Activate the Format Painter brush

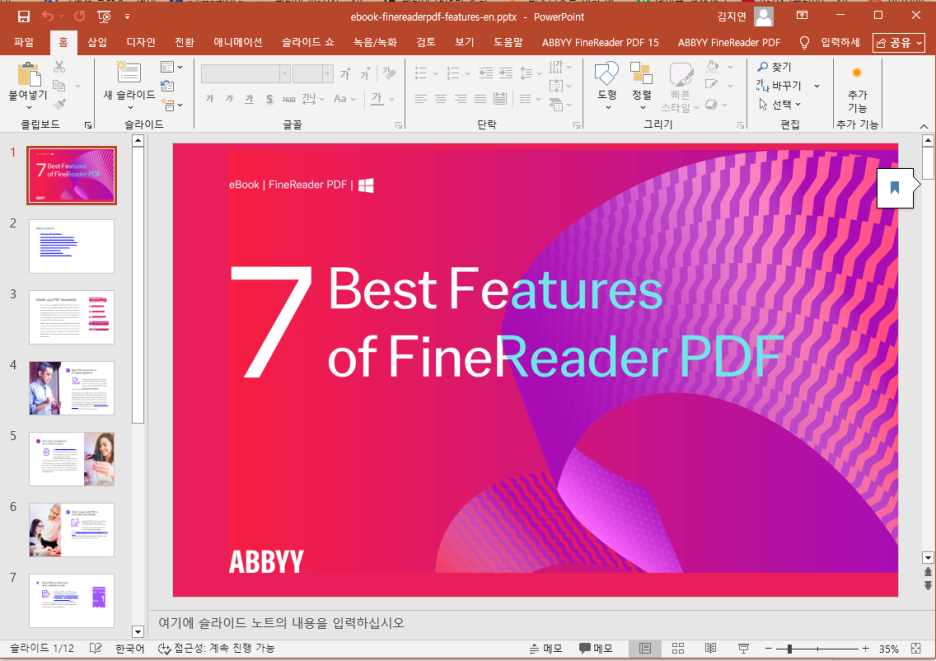point(59,104)
